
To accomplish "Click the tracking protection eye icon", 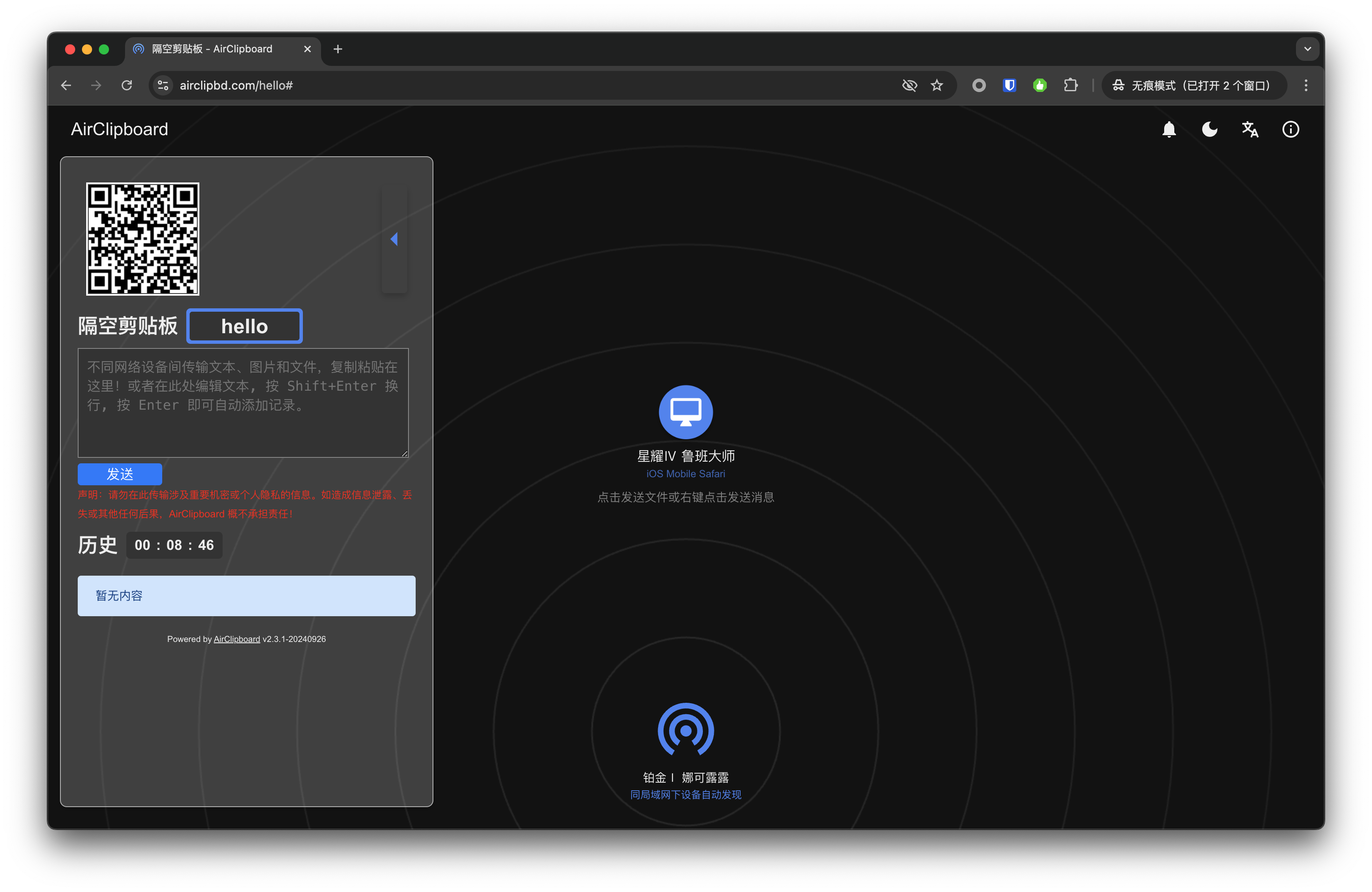I will [x=909, y=85].
